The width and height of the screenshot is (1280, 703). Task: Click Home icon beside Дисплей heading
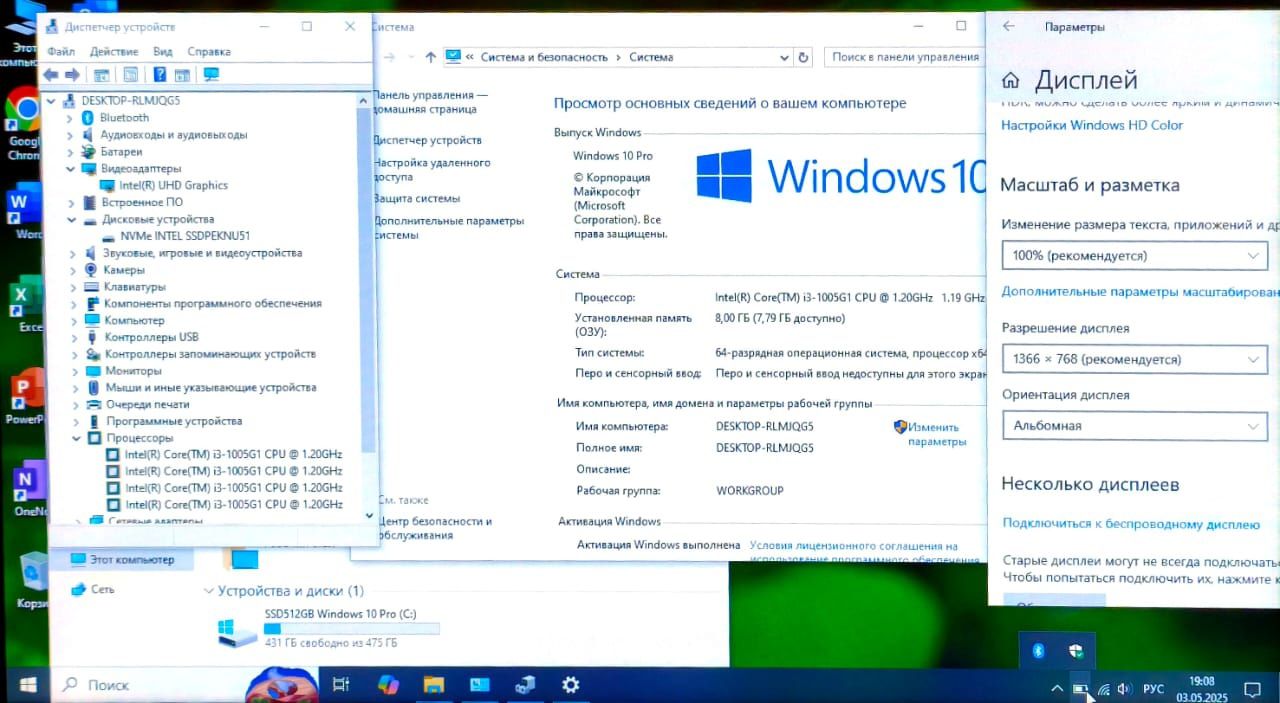1011,81
